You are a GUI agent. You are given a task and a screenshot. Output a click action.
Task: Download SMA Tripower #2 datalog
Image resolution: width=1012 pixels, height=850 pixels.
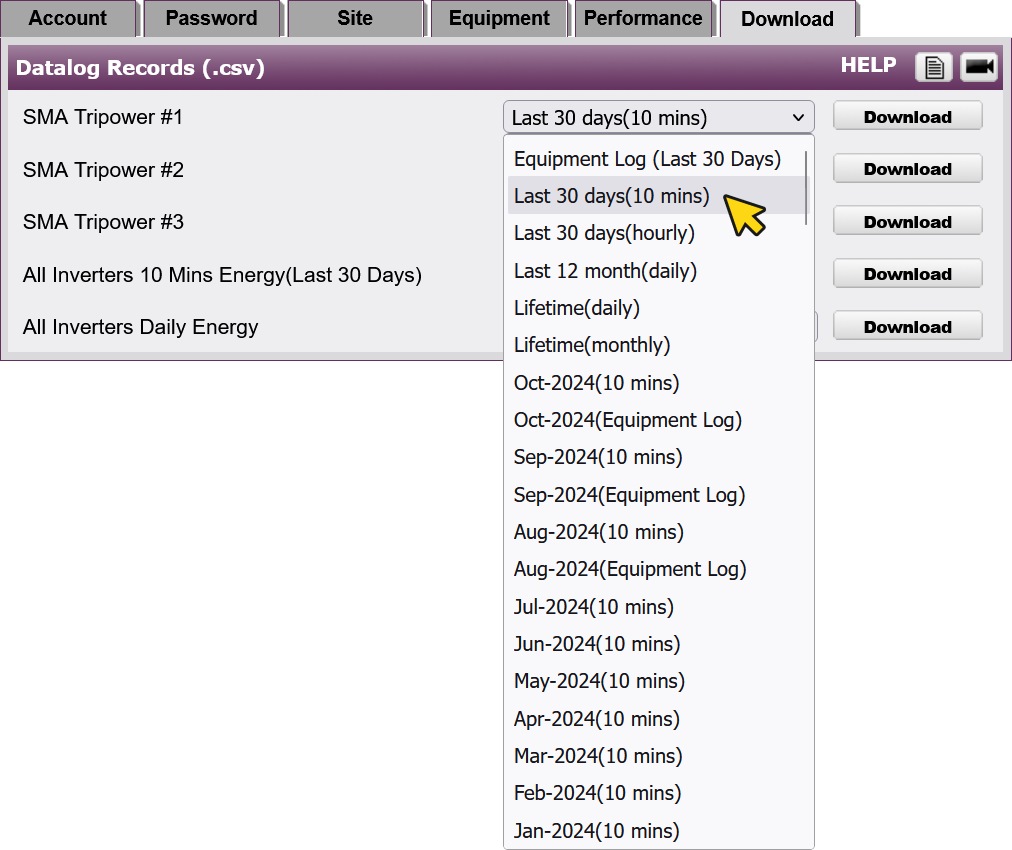tap(907, 169)
